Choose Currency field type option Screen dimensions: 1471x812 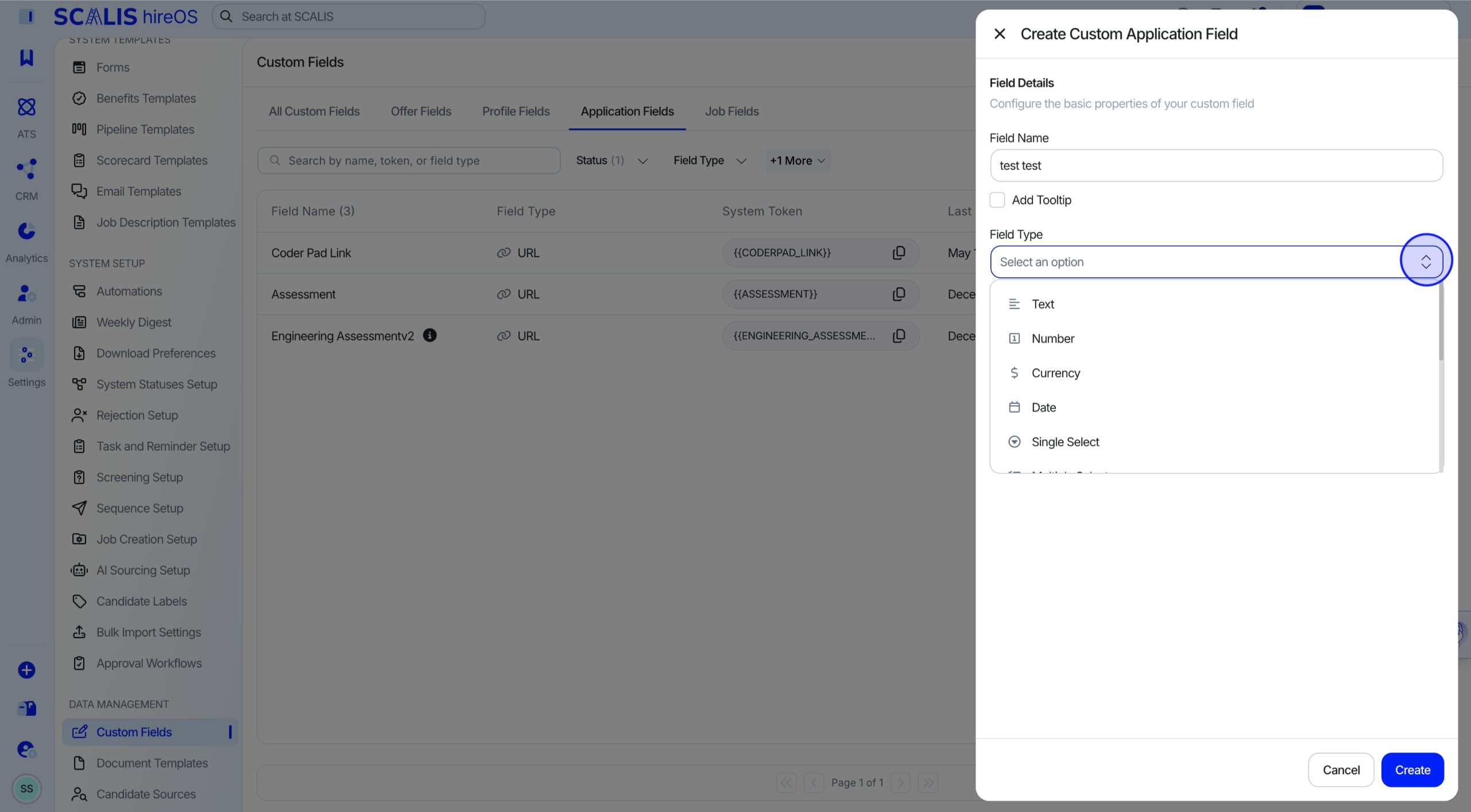[1214, 372]
